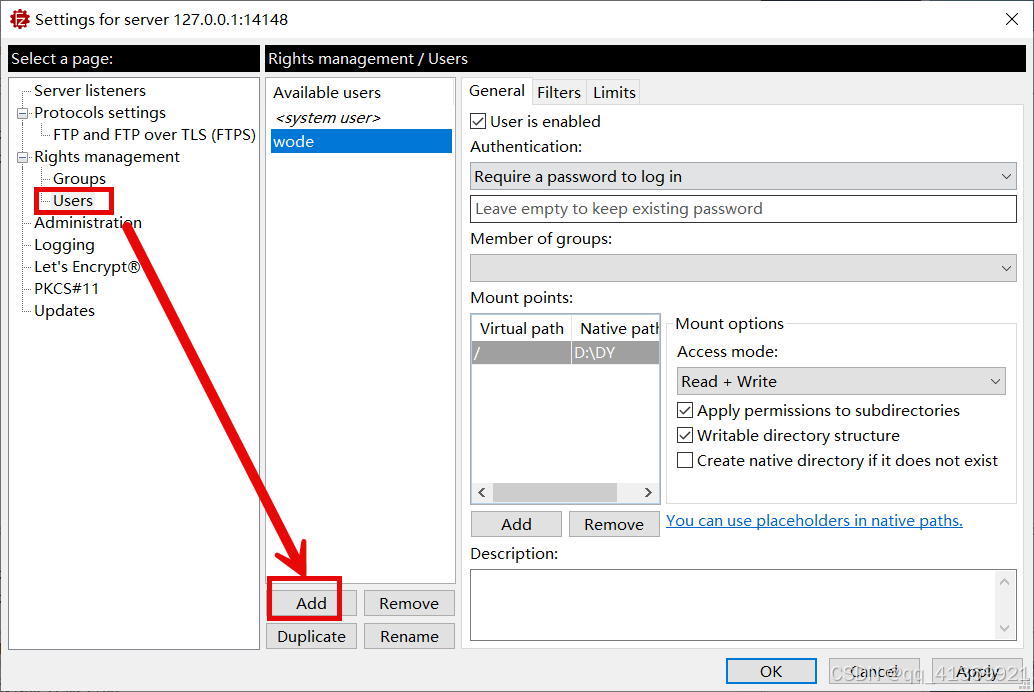Open the Access mode dropdown
The image size is (1034, 692).
[841, 382]
